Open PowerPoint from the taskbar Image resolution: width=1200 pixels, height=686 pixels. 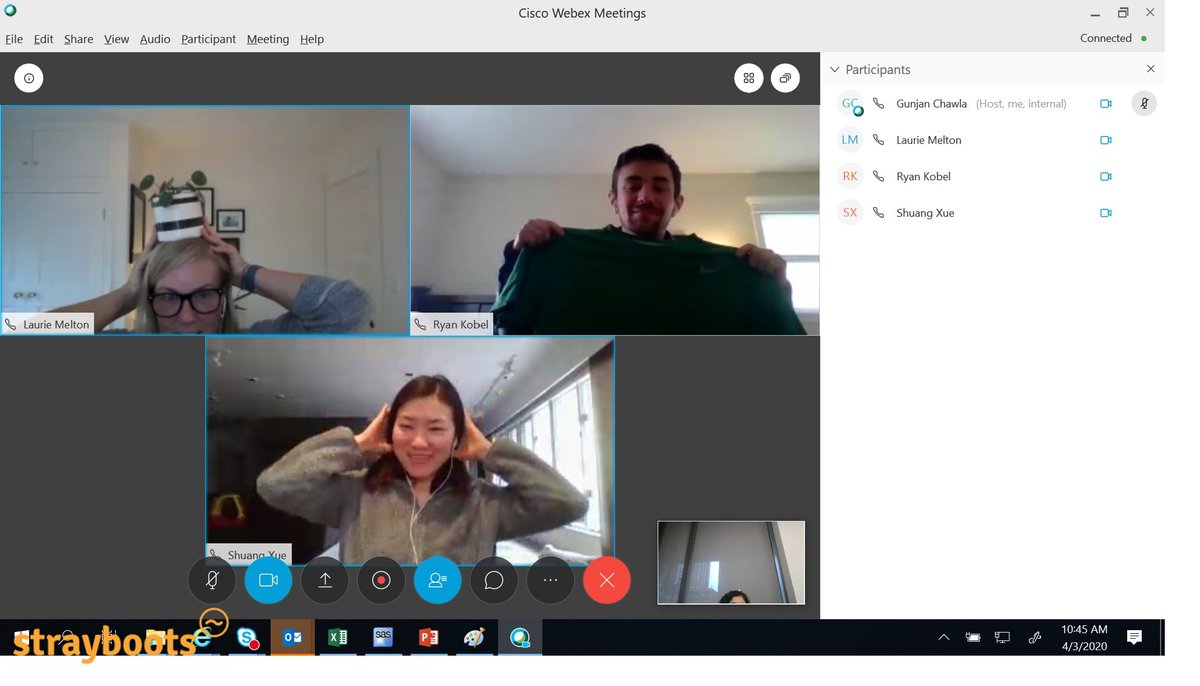coord(429,637)
